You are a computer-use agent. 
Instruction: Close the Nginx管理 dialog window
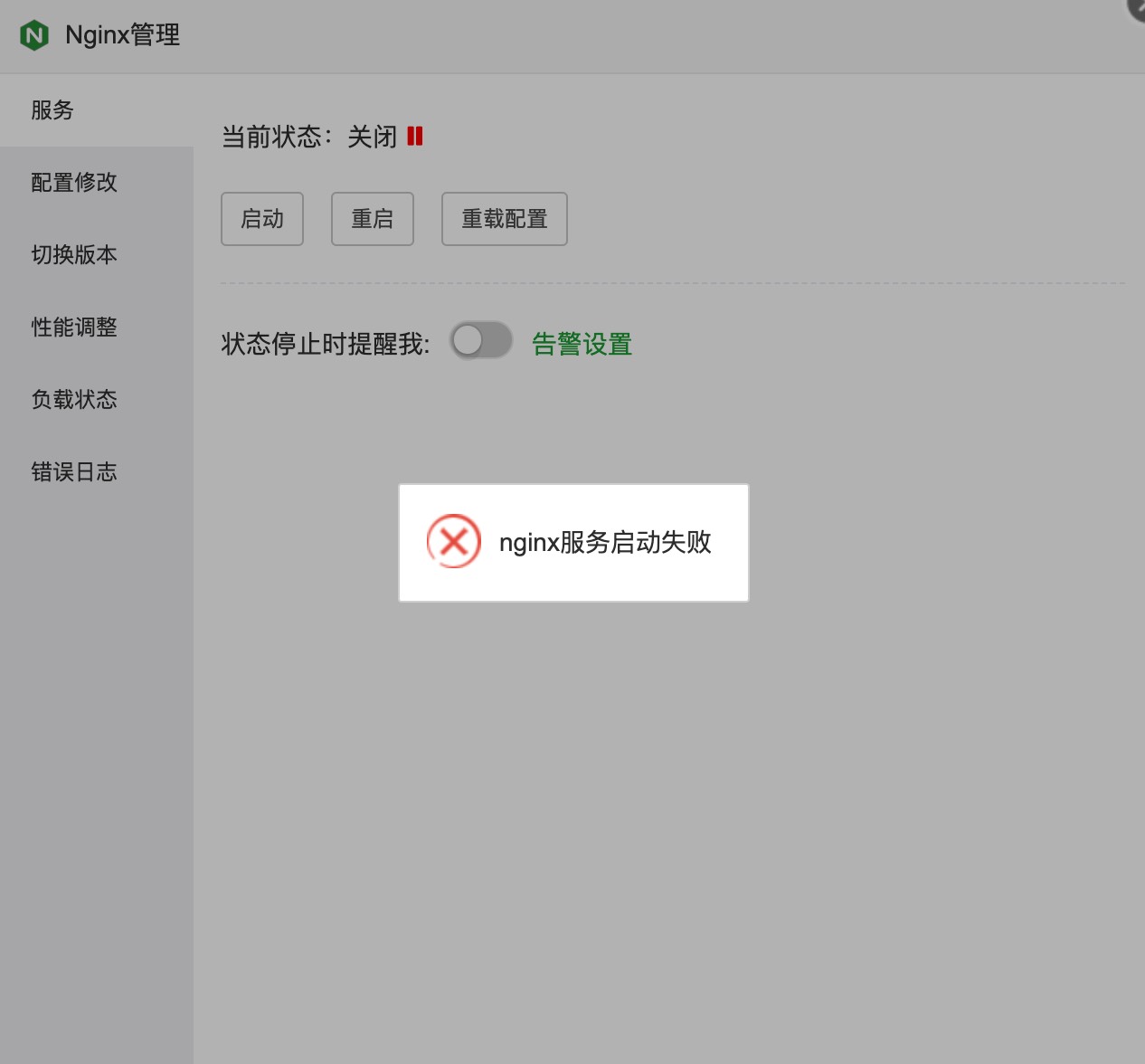point(1137,7)
